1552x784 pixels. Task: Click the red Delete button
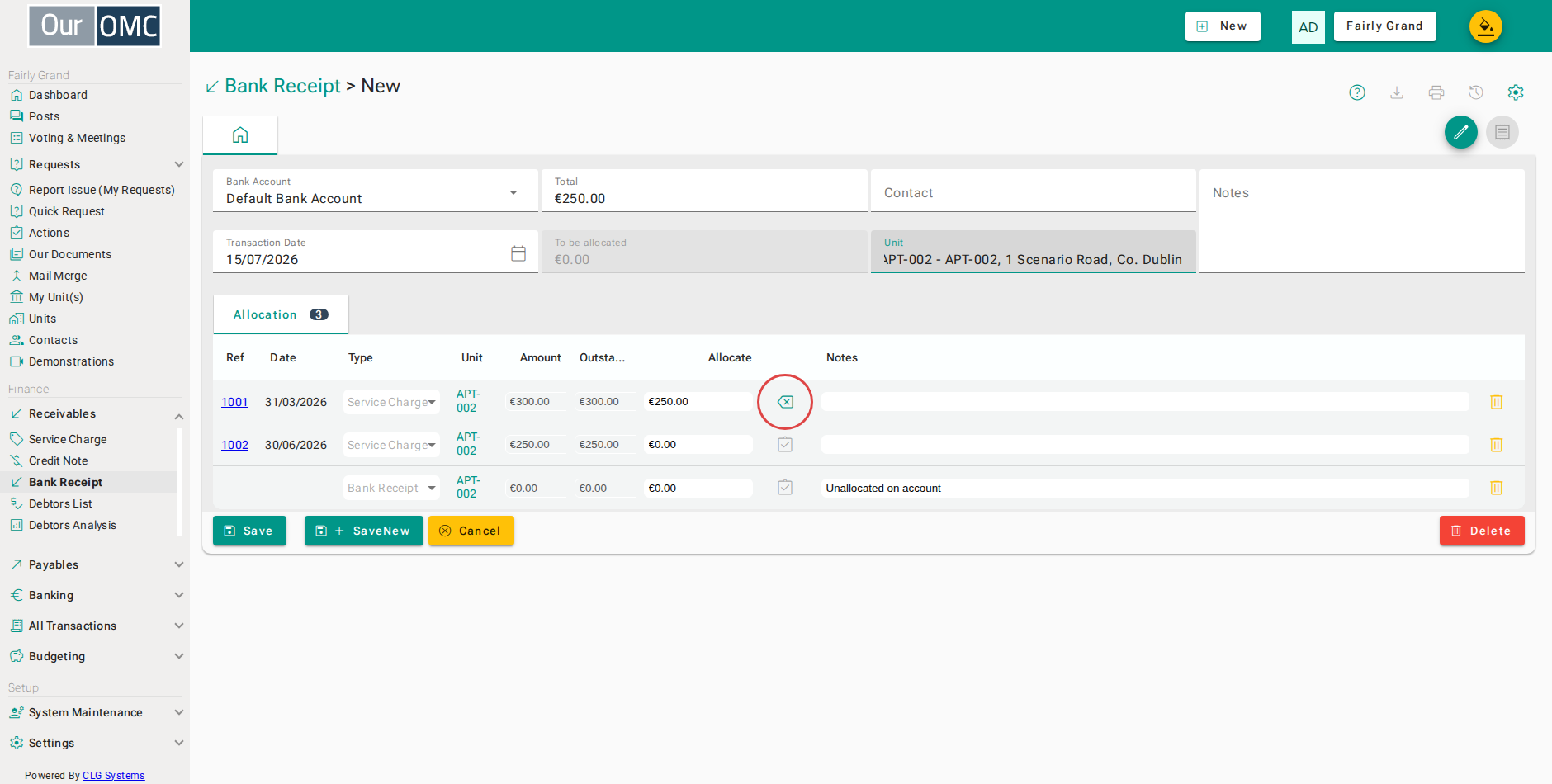[1482, 531]
